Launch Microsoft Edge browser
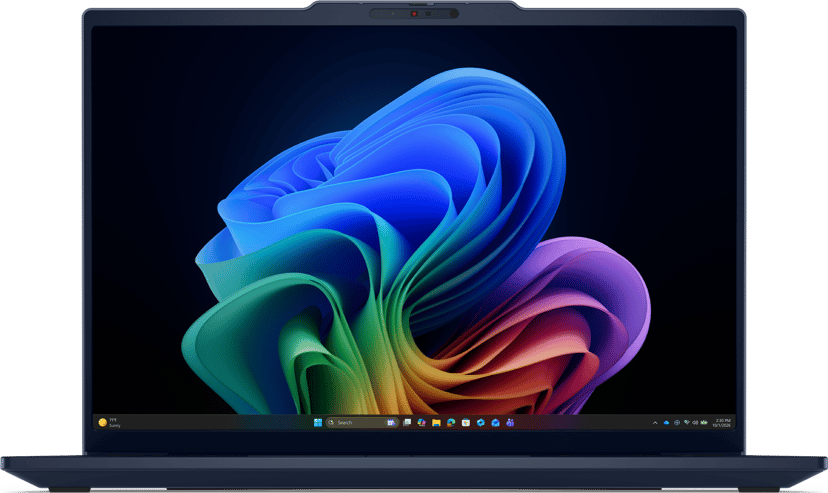This screenshot has height=493, width=828. pyautogui.click(x=451, y=423)
